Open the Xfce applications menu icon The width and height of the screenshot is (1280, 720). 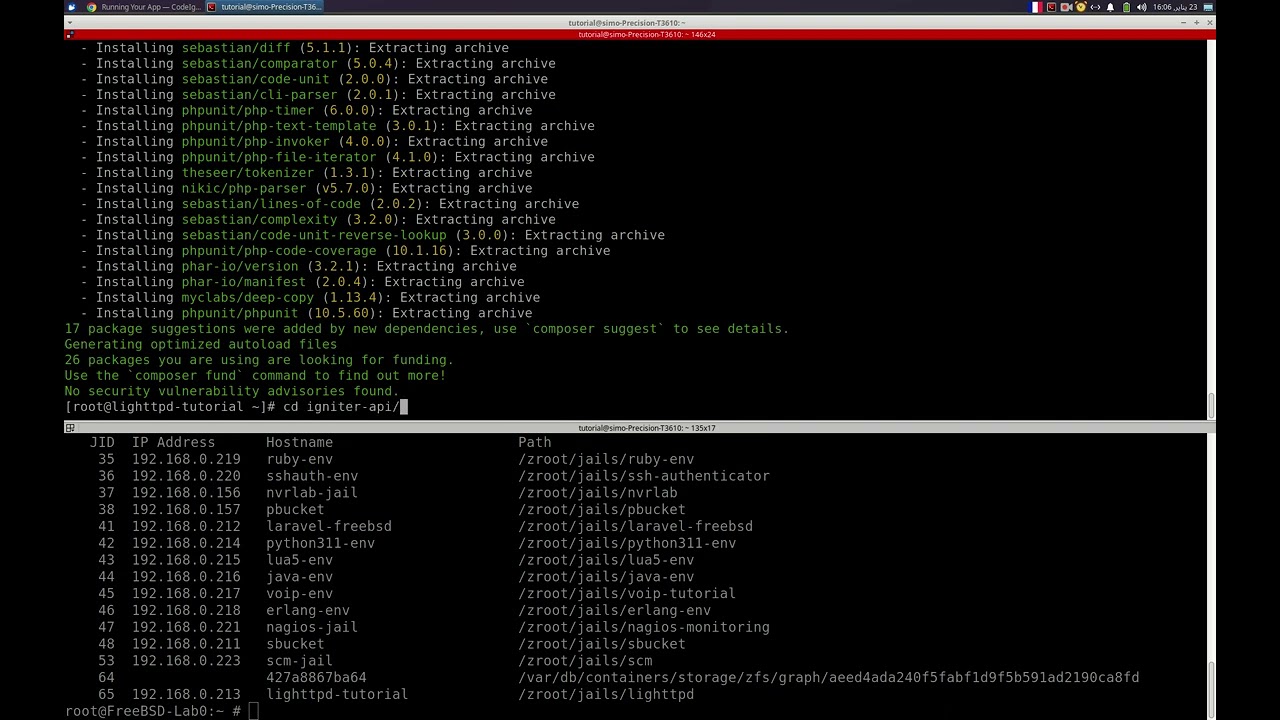pos(71,7)
